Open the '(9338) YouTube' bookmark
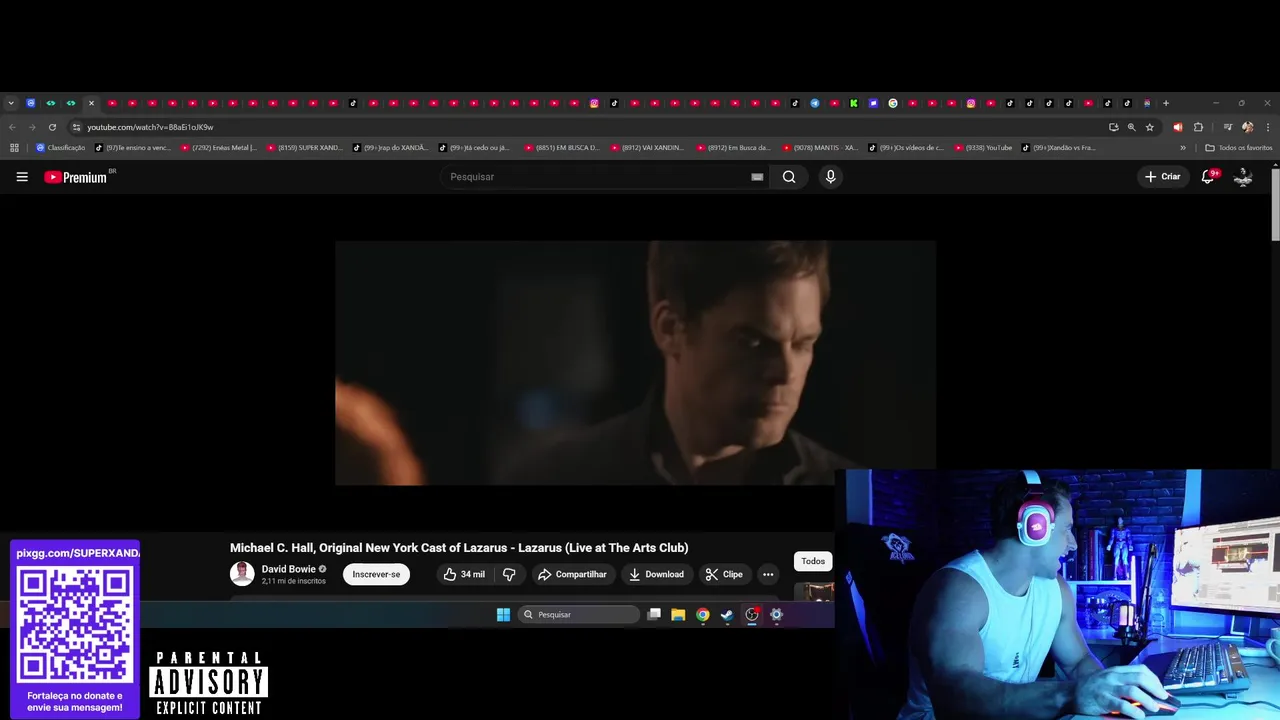Viewport: 1280px width, 720px height. tap(983, 148)
